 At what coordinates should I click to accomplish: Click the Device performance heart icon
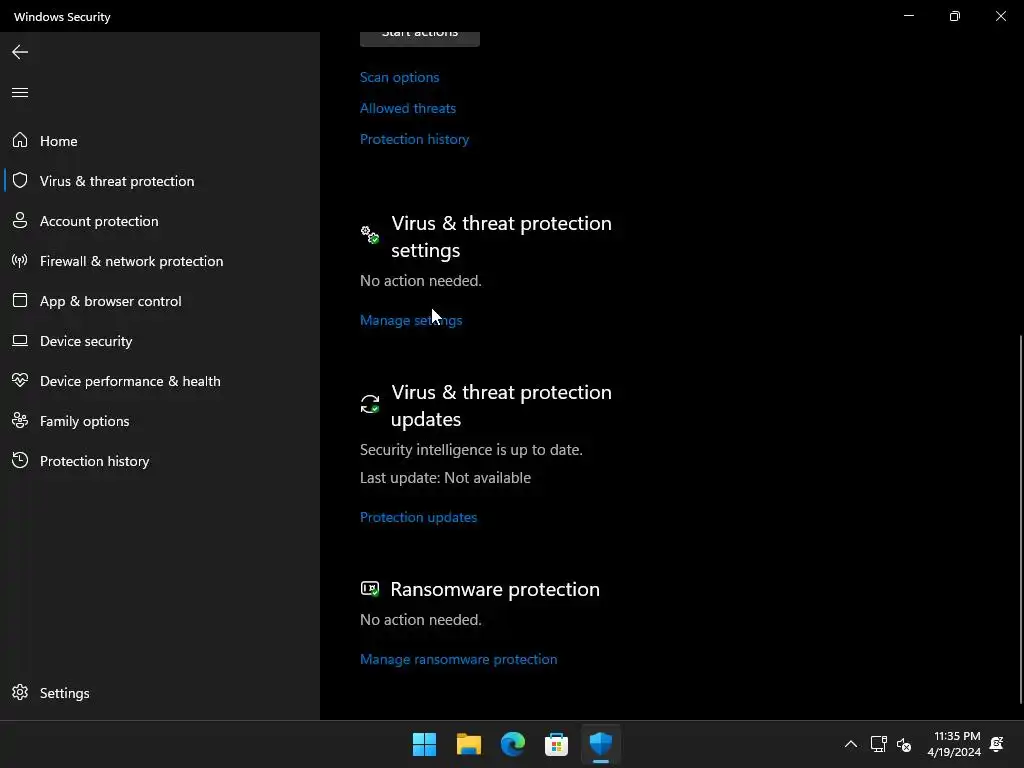[x=20, y=380]
